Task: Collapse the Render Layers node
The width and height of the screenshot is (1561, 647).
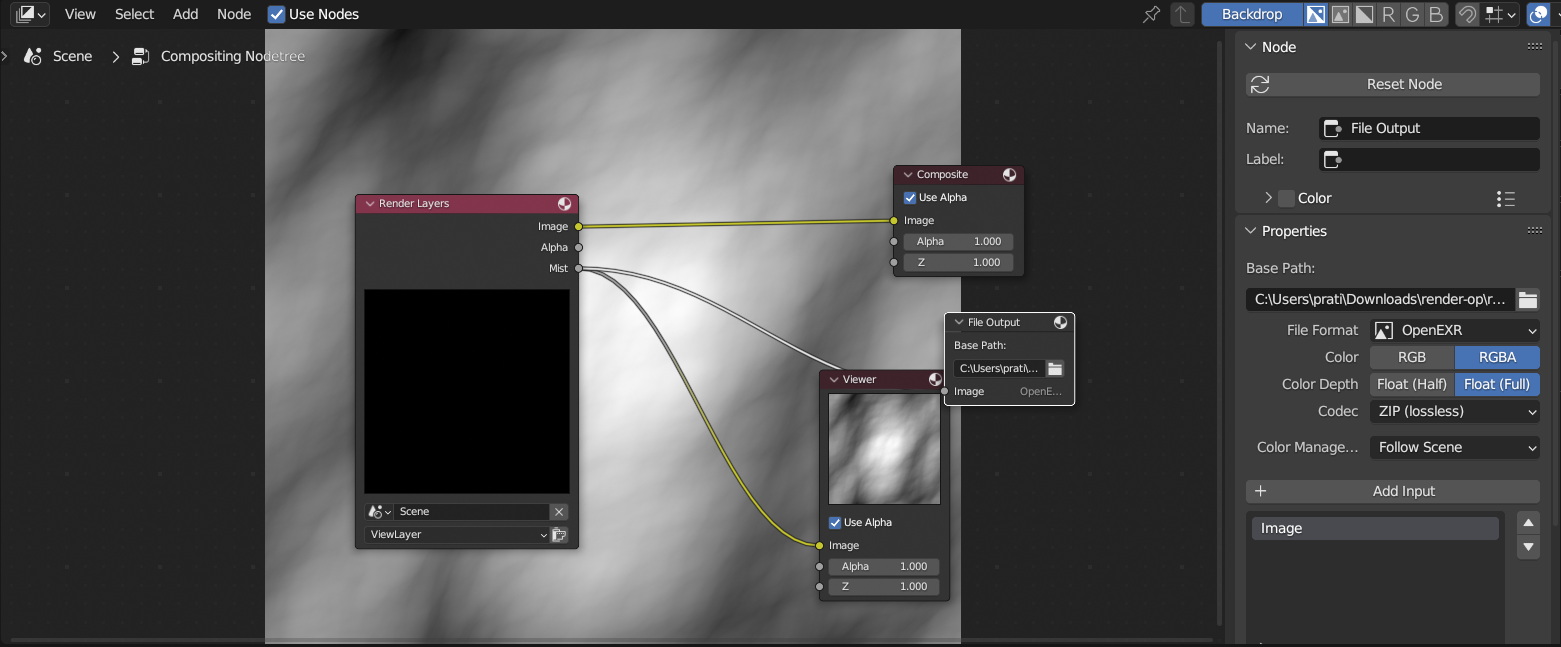Action: click(x=369, y=203)
